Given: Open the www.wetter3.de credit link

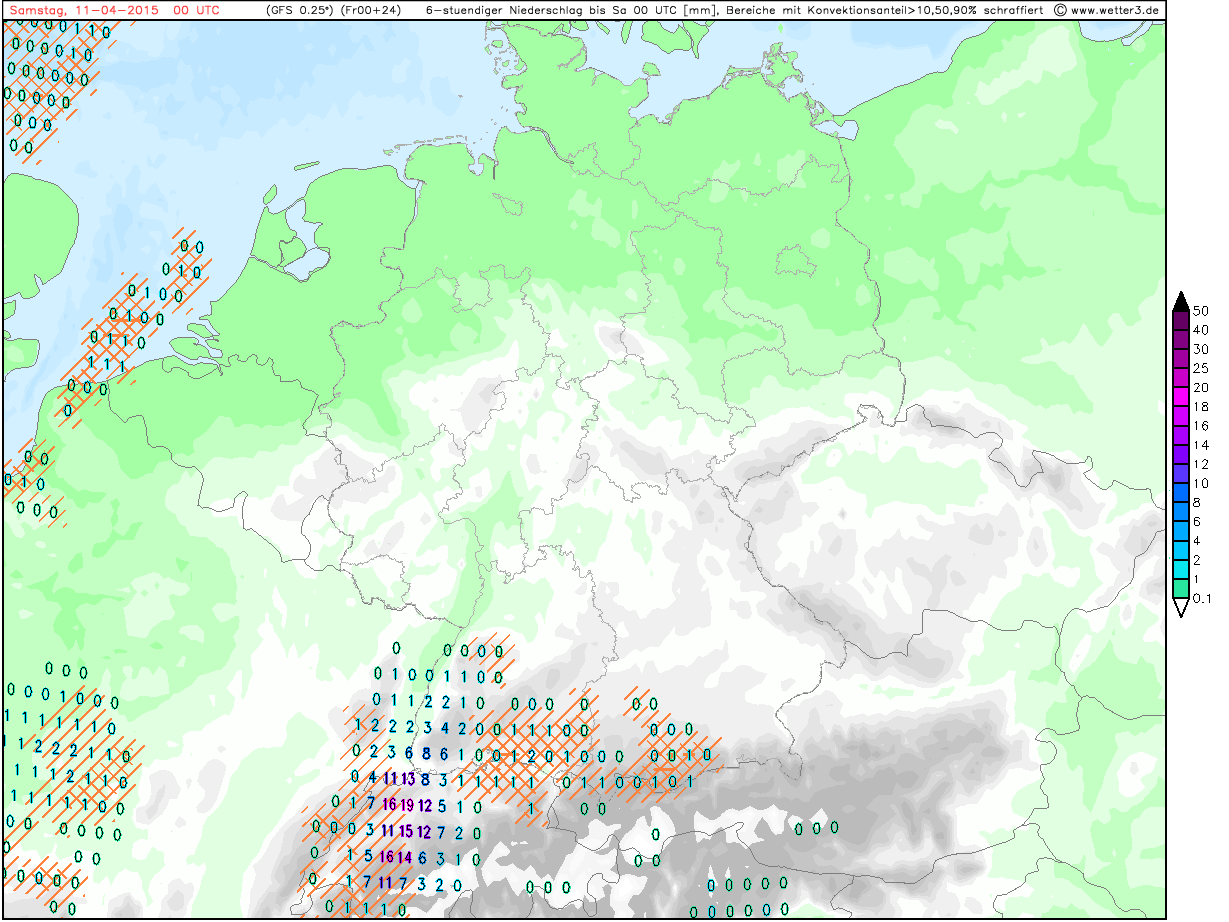Looking at the screenshot, I should coord(1115,10).
